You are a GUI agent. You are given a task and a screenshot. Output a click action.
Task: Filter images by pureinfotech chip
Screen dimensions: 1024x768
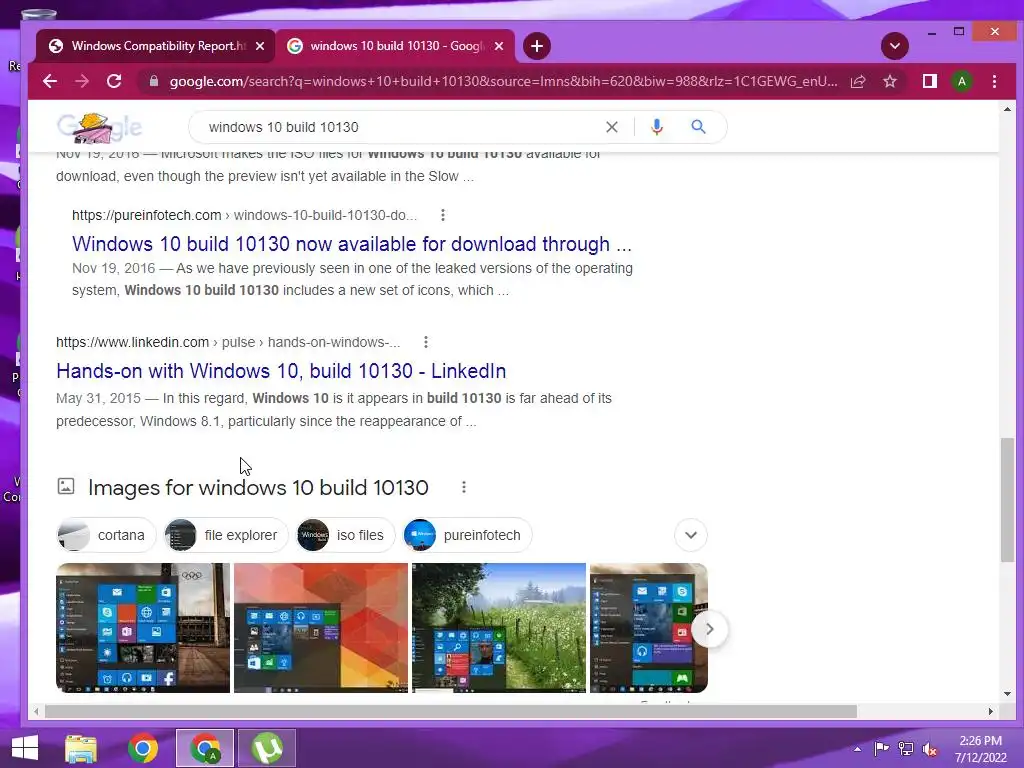(468, 536)
